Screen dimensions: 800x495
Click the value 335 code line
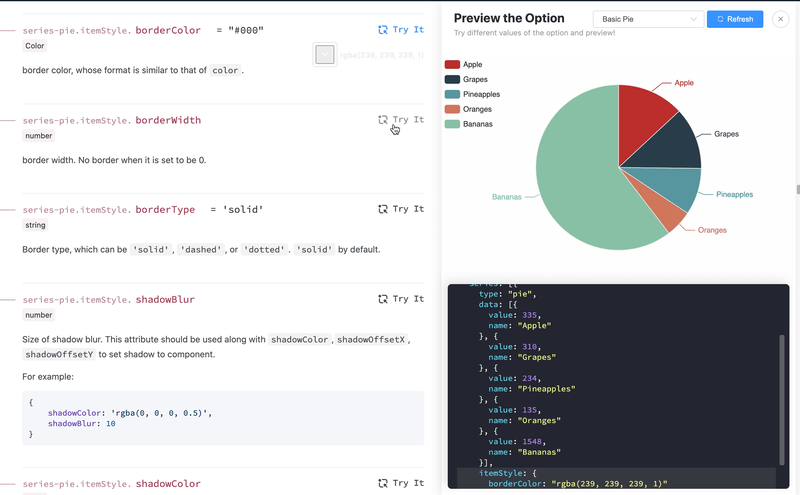[514, 315]
